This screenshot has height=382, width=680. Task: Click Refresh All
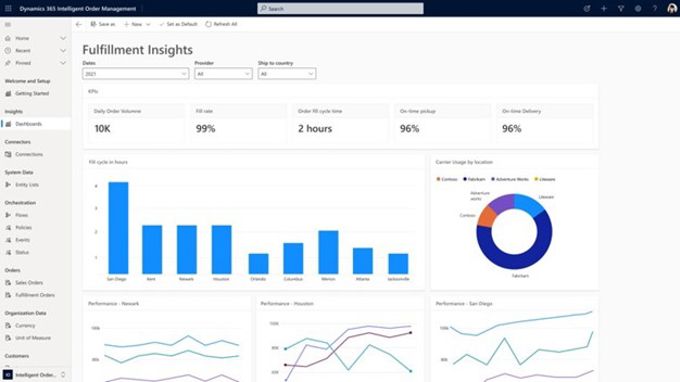[221, 24]
